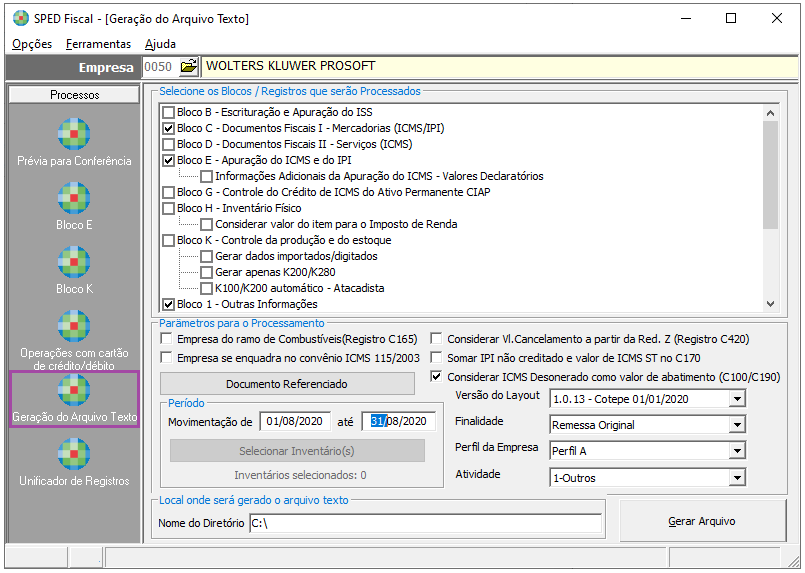Check Empresa se enquadra no convênio ICMS 115/2003
Viewport: 805px width, 573px height.
(x=166, y=357)
